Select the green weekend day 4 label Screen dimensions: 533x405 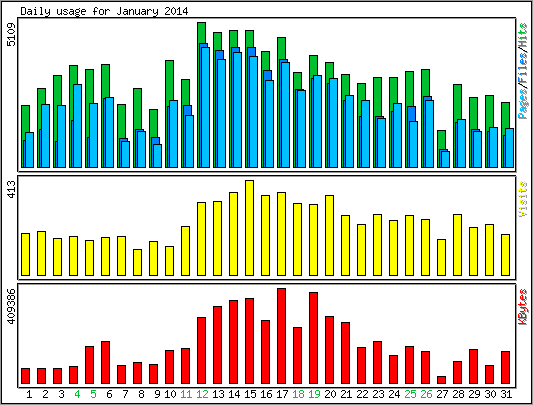[x=77, y=394]
